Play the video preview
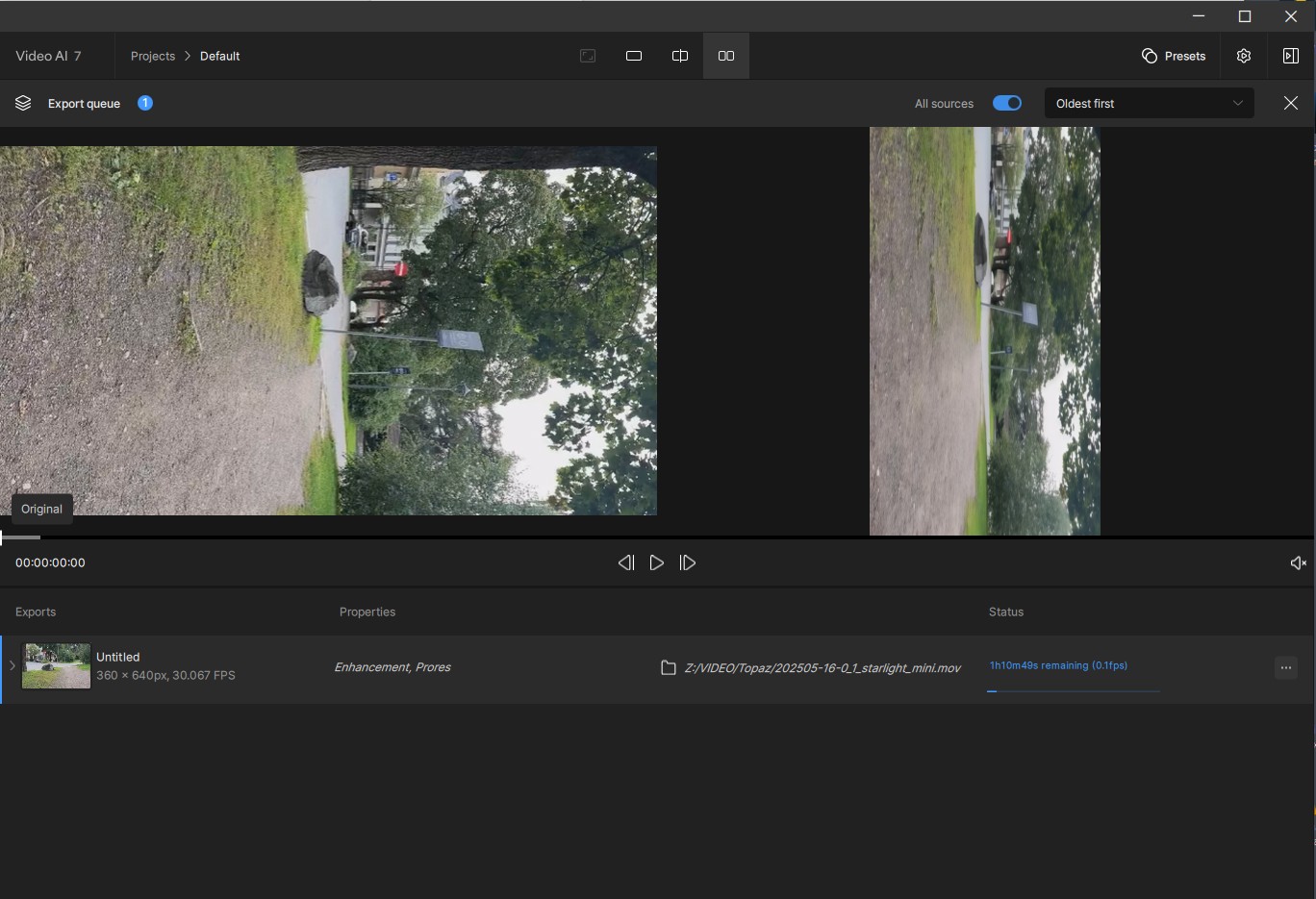The height and width of the screenshot is (899, 1316). pos(657,562)
